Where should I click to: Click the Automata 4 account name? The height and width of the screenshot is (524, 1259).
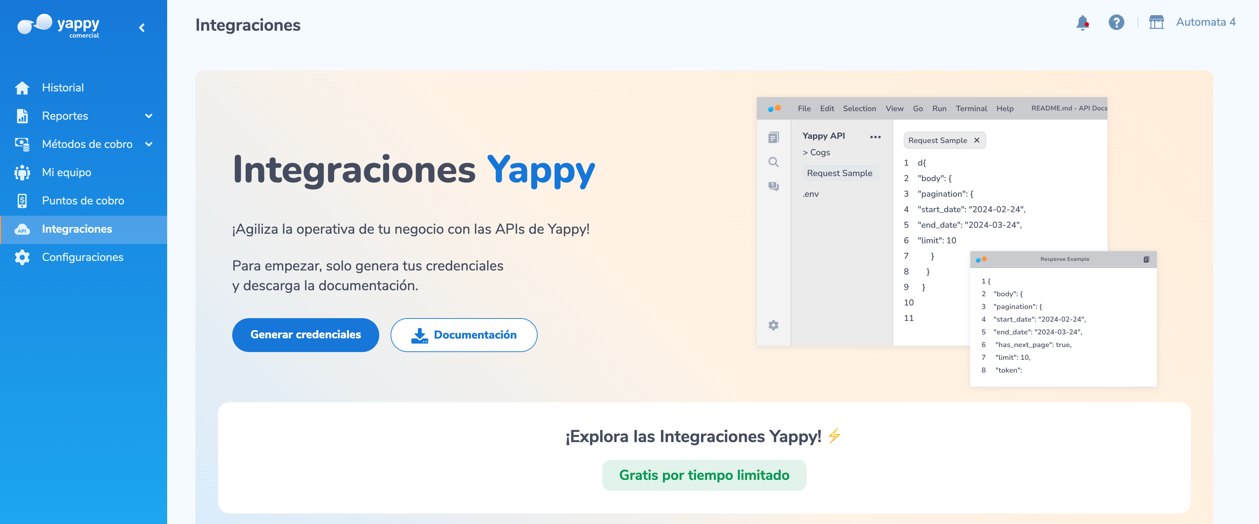click(1205, 22)
